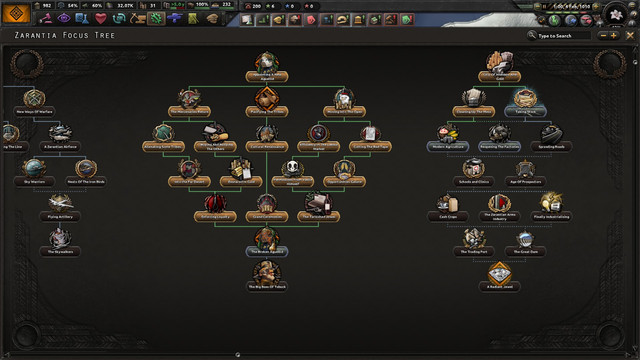
Task: Select the highlighted Taking Stock focus
Action: click(525, 103)
